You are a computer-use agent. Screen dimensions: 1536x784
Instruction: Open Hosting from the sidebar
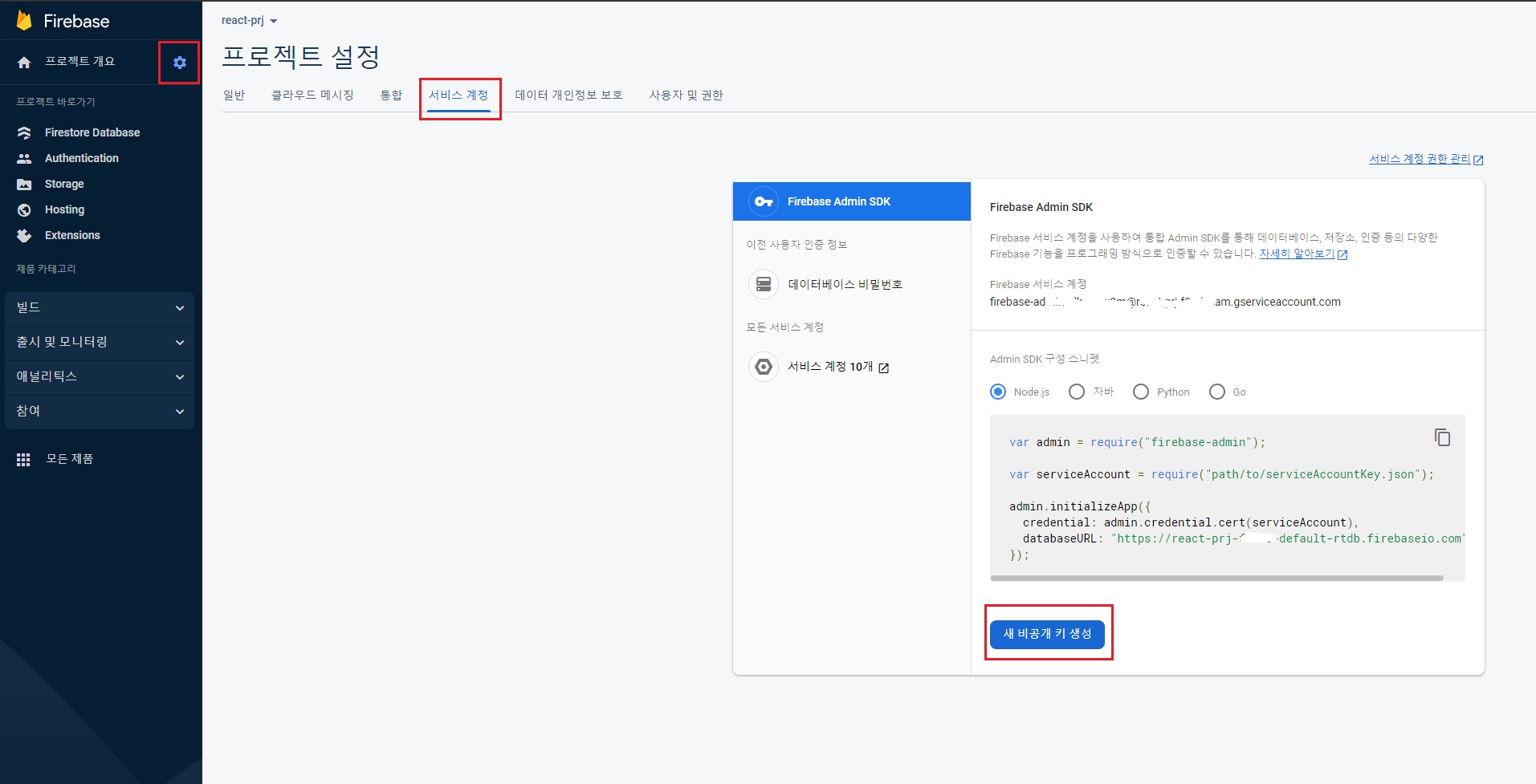pyautogui.click(x=64, y=209)
